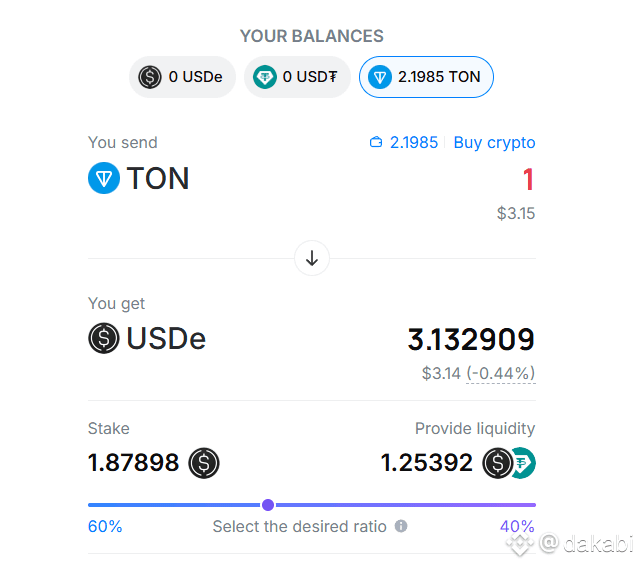Screen dimensions: 641x568
Task: Click the swap direction down-arrow button
Action: 312,258
